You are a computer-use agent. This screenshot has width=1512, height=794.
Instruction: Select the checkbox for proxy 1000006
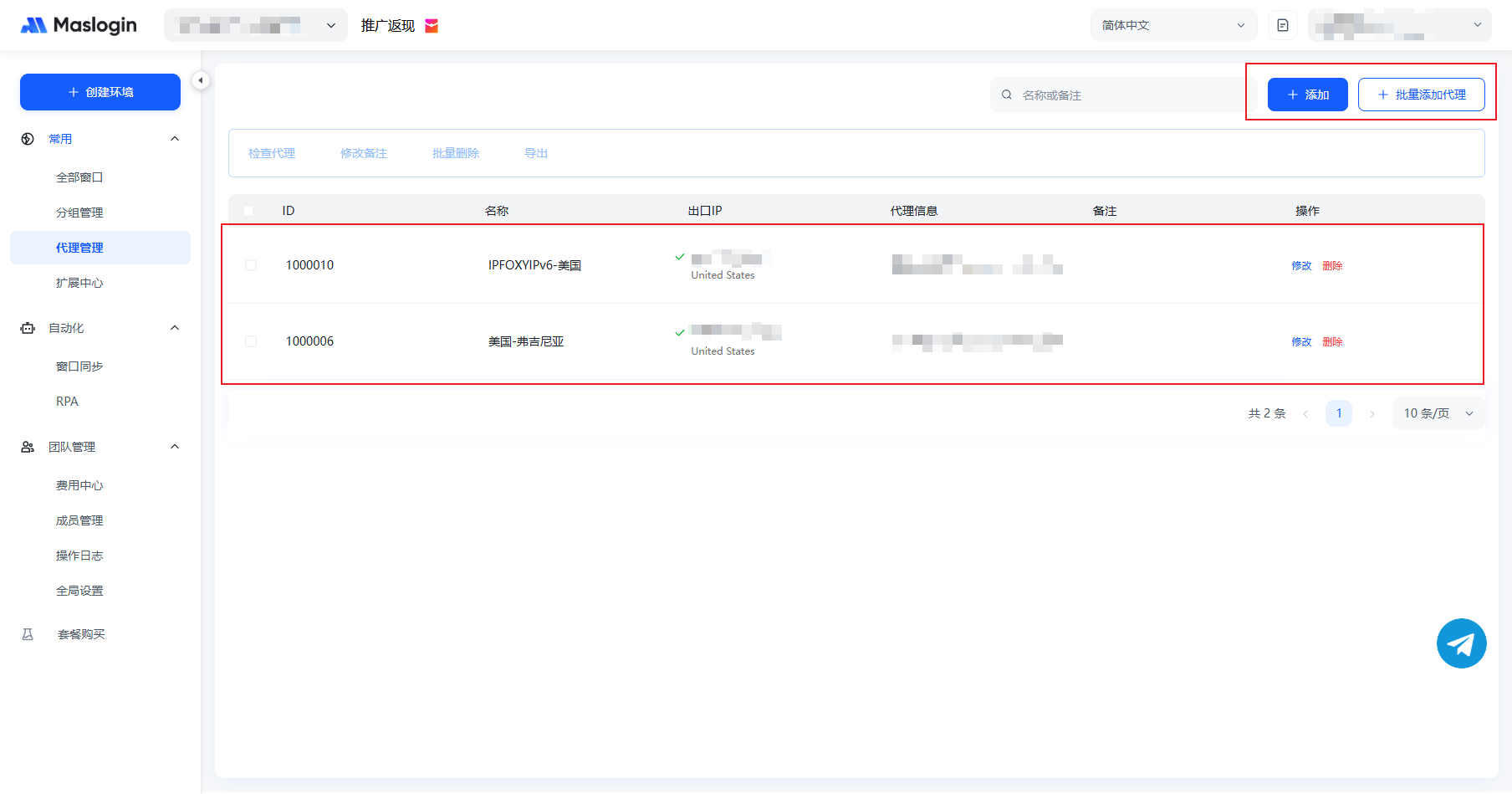251,341
